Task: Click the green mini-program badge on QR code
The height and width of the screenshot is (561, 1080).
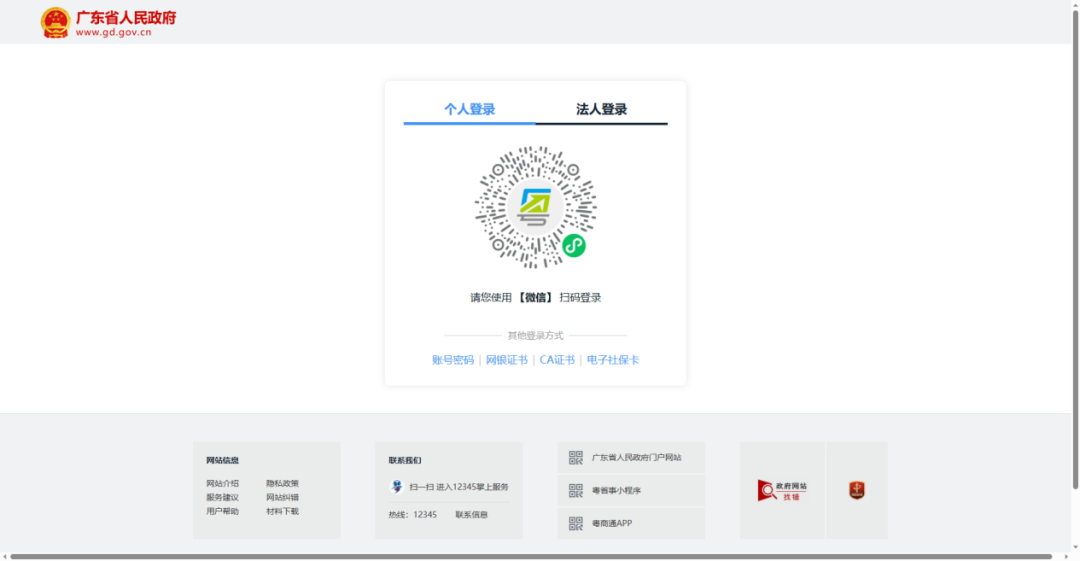Action: tap(574, 245)
